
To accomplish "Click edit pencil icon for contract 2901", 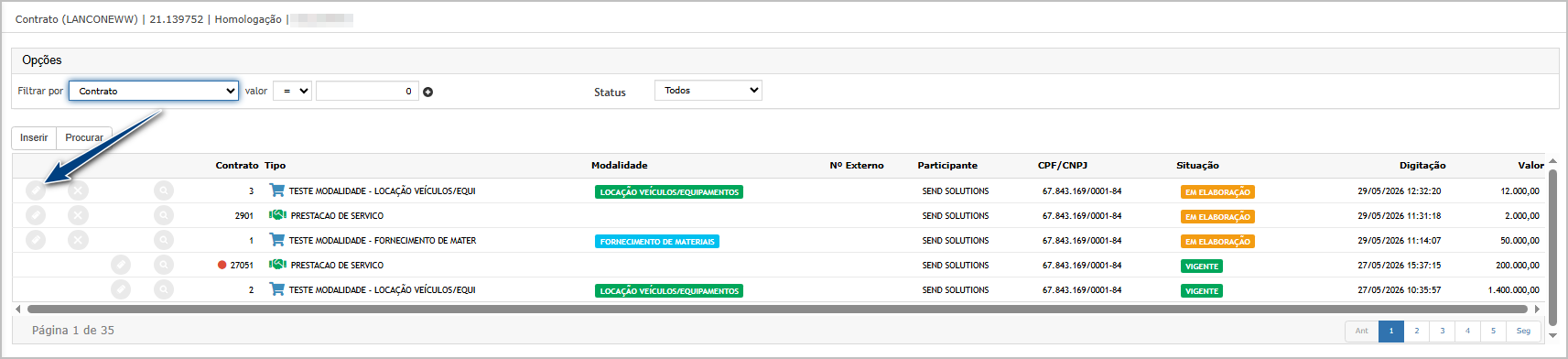I will point(36,215).
